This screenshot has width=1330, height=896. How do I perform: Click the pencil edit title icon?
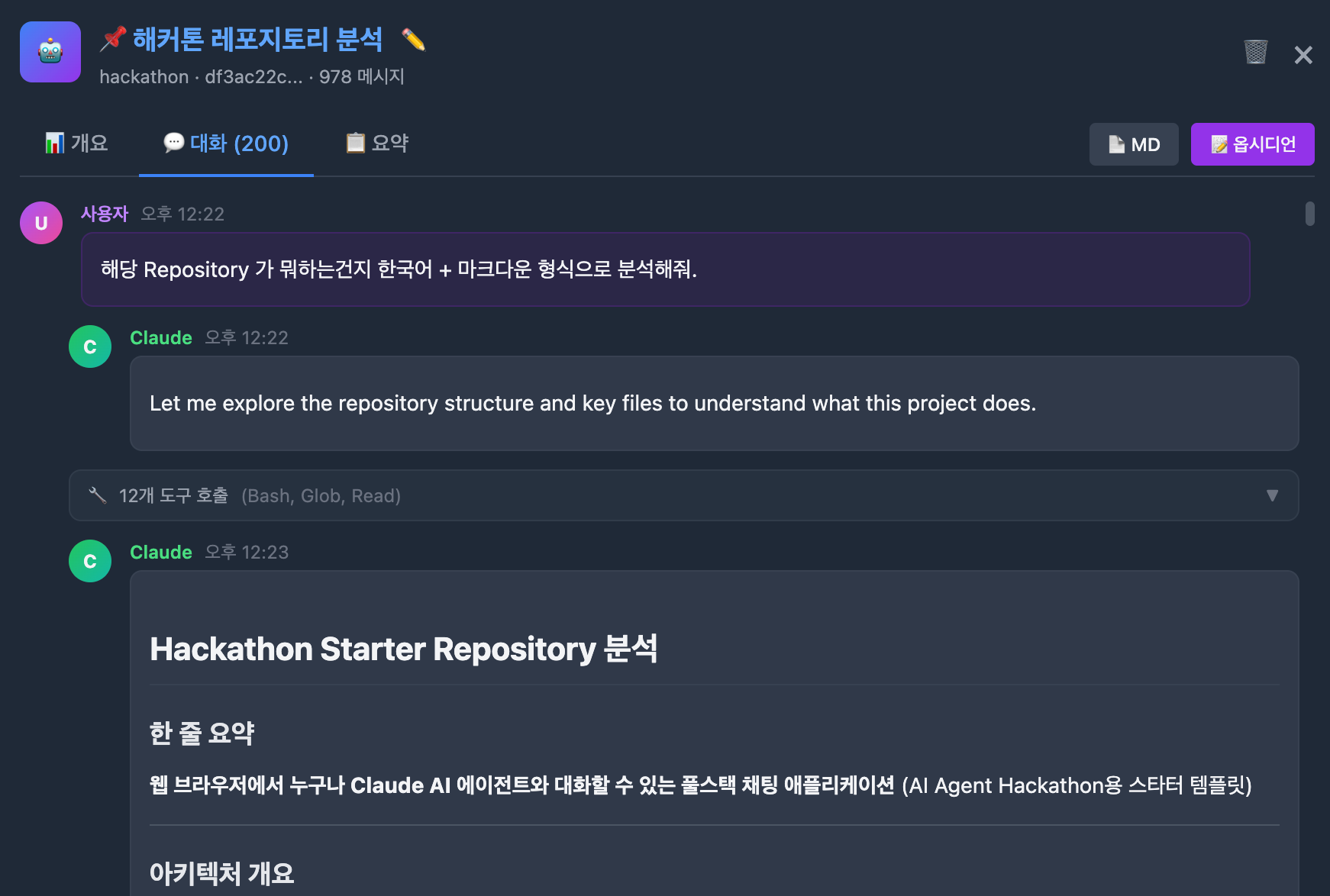[413, 40]
